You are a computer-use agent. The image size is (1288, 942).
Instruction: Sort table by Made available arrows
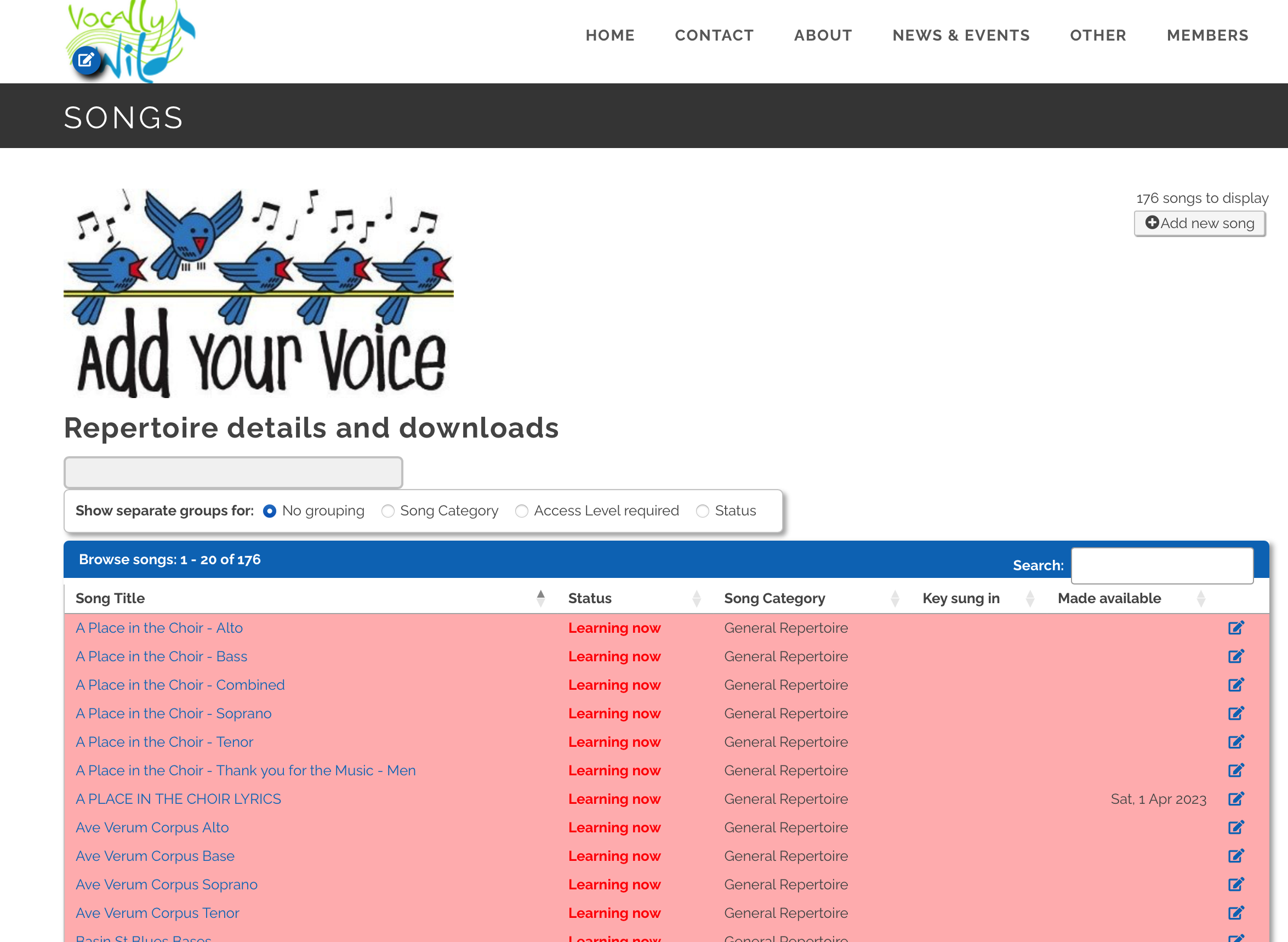[1201, 598]
